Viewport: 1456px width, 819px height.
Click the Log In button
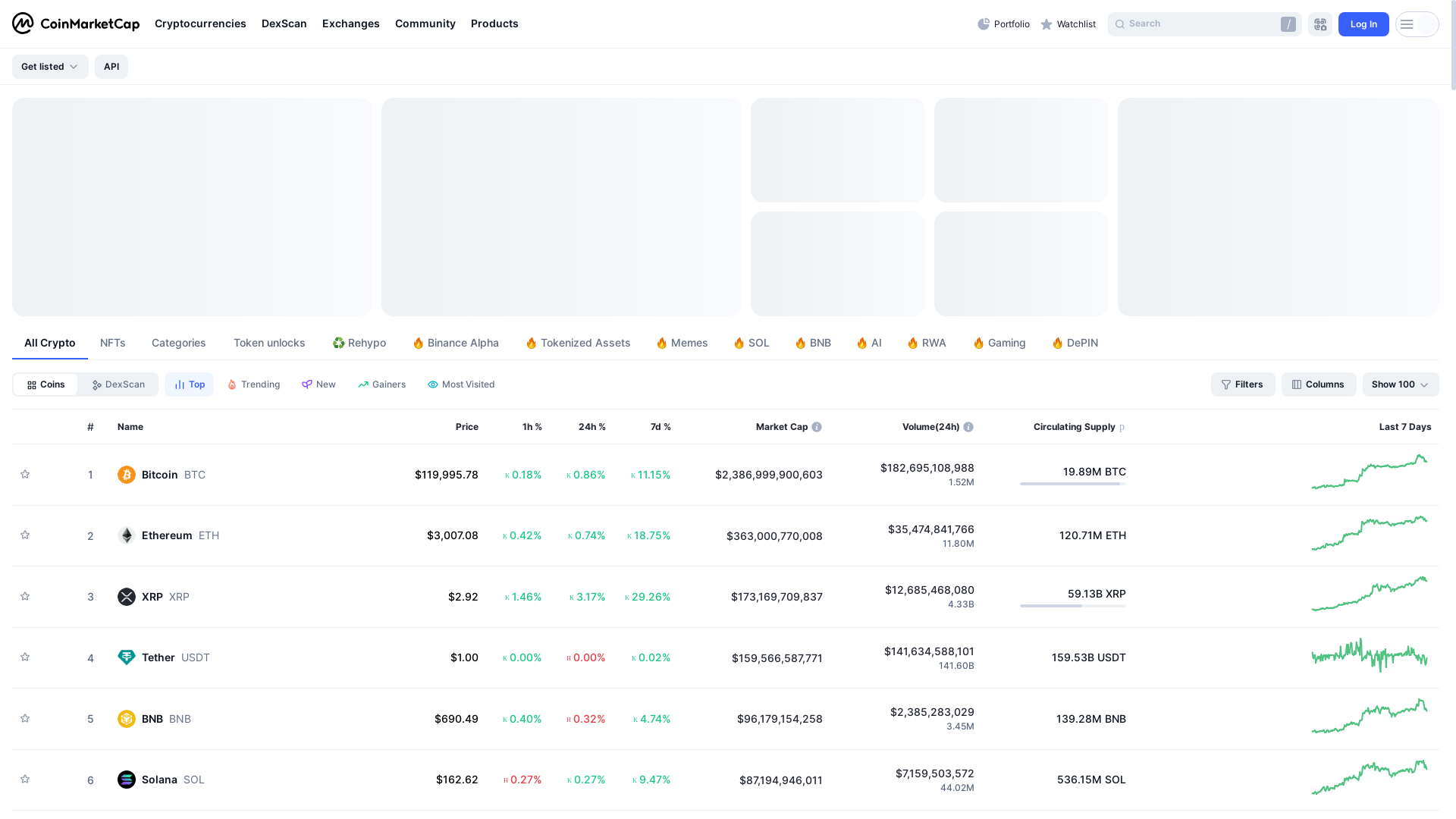(x=1363, y=24)
